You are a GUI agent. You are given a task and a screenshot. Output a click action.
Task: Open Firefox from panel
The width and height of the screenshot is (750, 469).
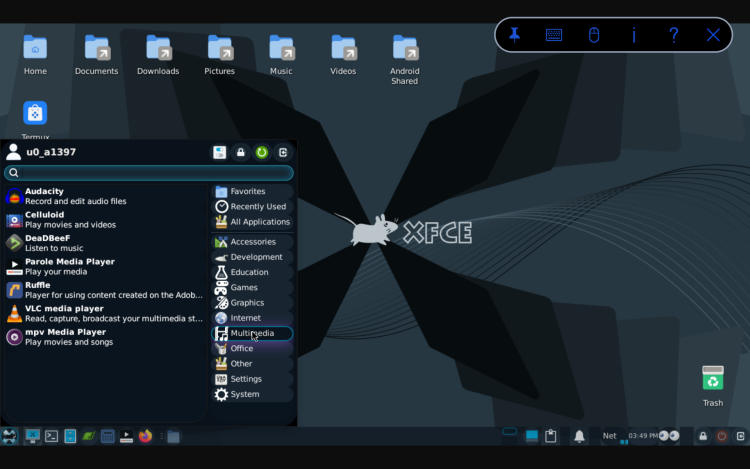(145, 436)
